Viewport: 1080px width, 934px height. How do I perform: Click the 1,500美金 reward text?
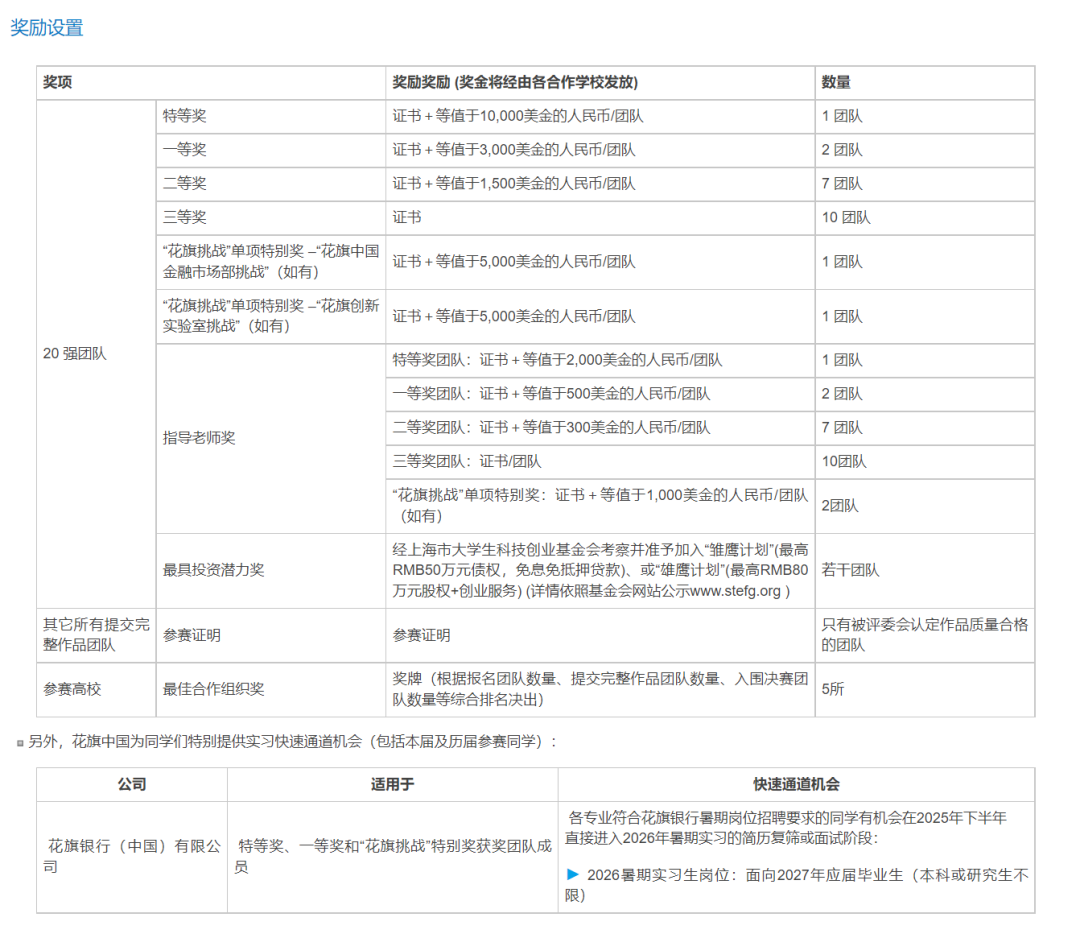512,183
